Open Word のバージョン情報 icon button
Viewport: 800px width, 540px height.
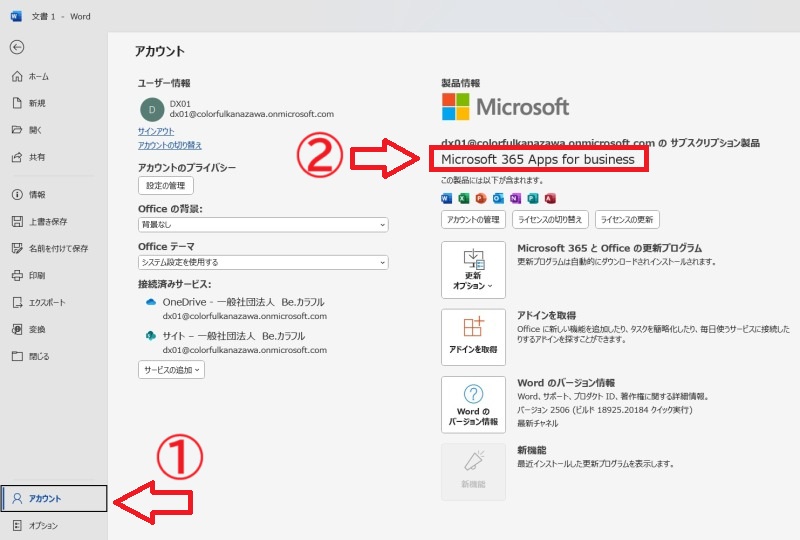click(x=473, y=404)
